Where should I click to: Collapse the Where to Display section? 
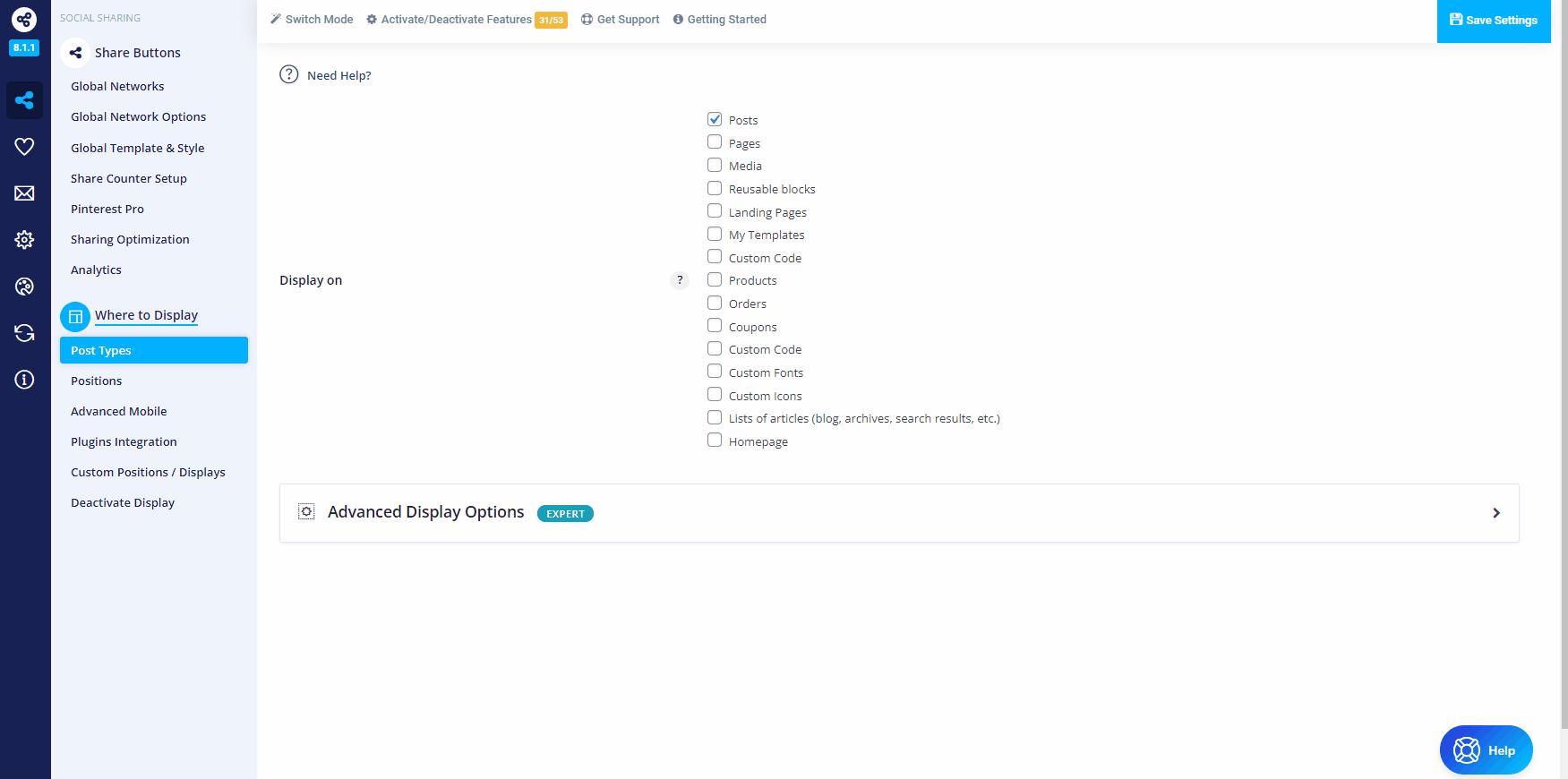(x=146, y=315)
